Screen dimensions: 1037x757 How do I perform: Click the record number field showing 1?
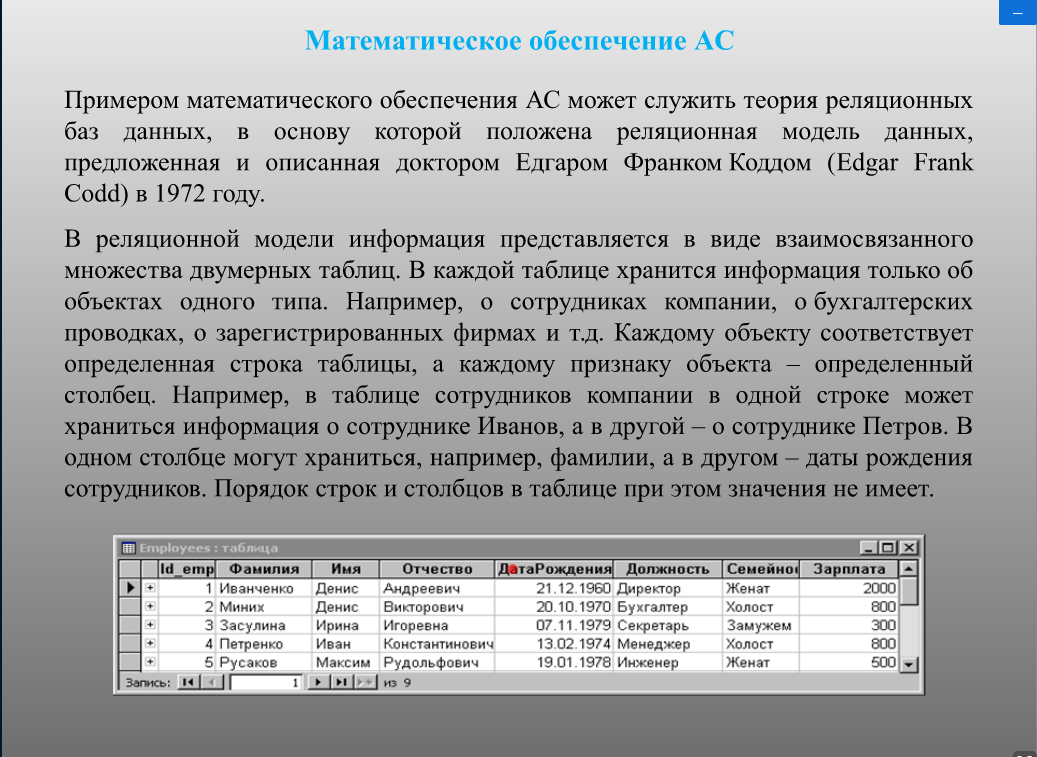coord(266,682)
